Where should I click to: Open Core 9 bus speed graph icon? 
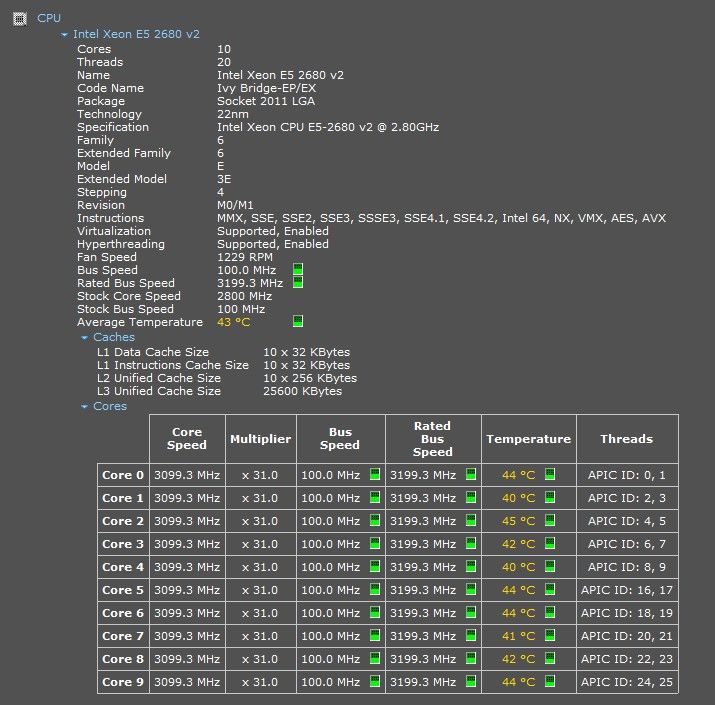(x=375, y=681)
